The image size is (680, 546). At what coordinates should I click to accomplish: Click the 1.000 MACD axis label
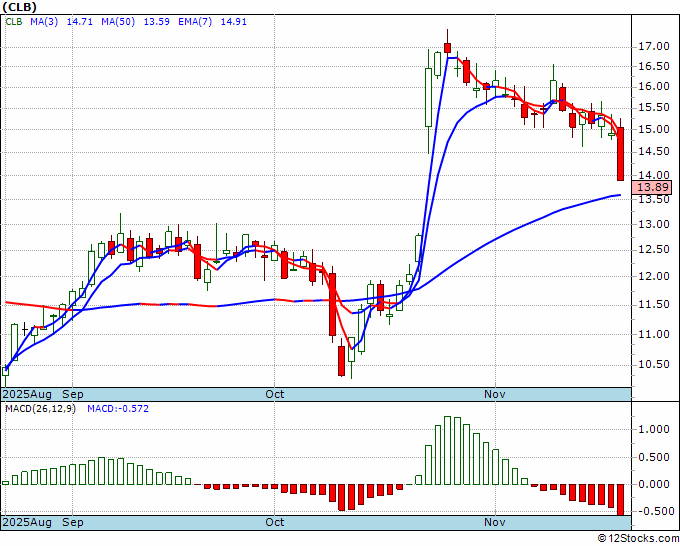[656, 429]
